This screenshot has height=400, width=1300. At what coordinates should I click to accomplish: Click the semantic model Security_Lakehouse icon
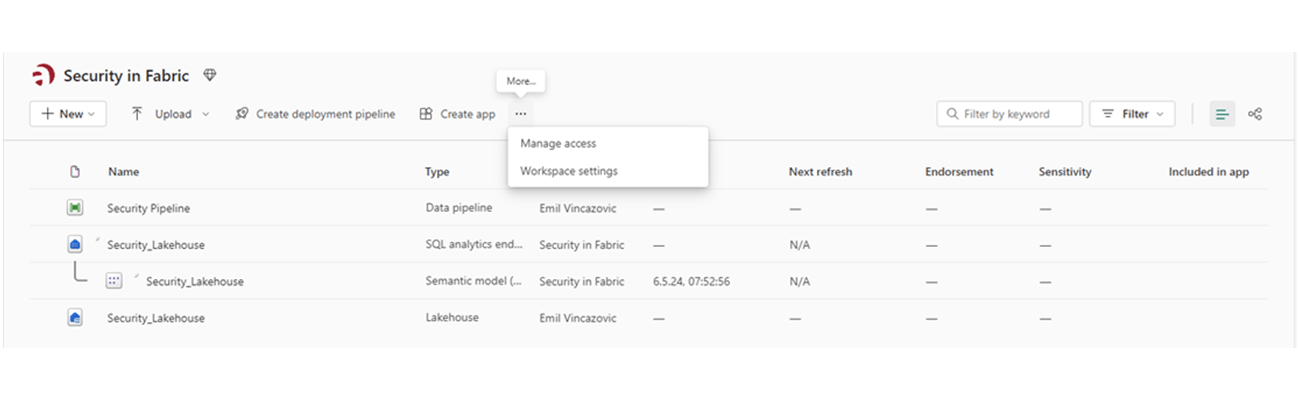(x=114, y=281)
